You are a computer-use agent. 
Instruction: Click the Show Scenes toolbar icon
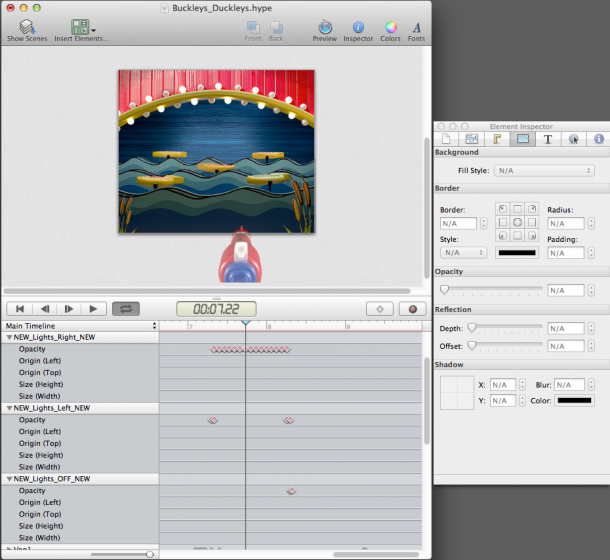tap(28, 27)
